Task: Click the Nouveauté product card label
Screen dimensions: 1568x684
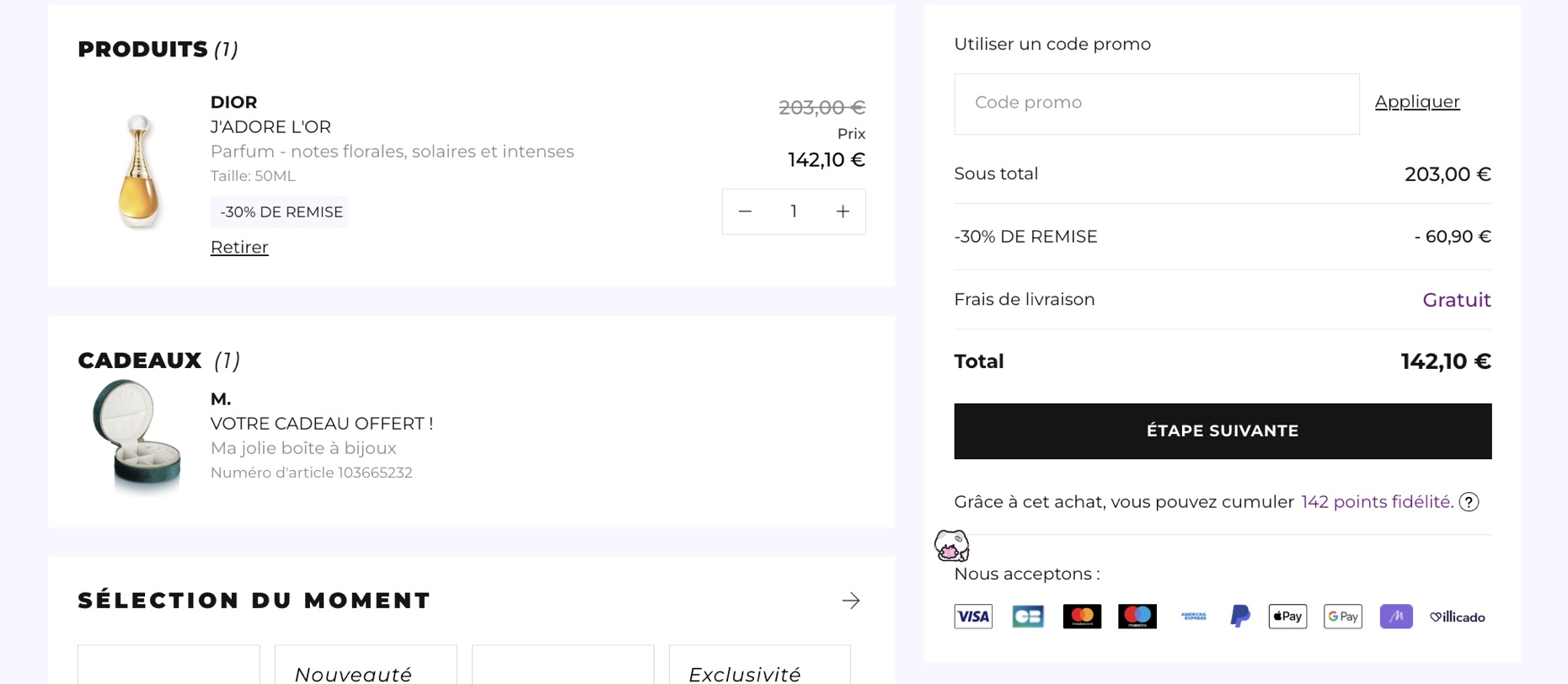Action: tap(353, 674)
